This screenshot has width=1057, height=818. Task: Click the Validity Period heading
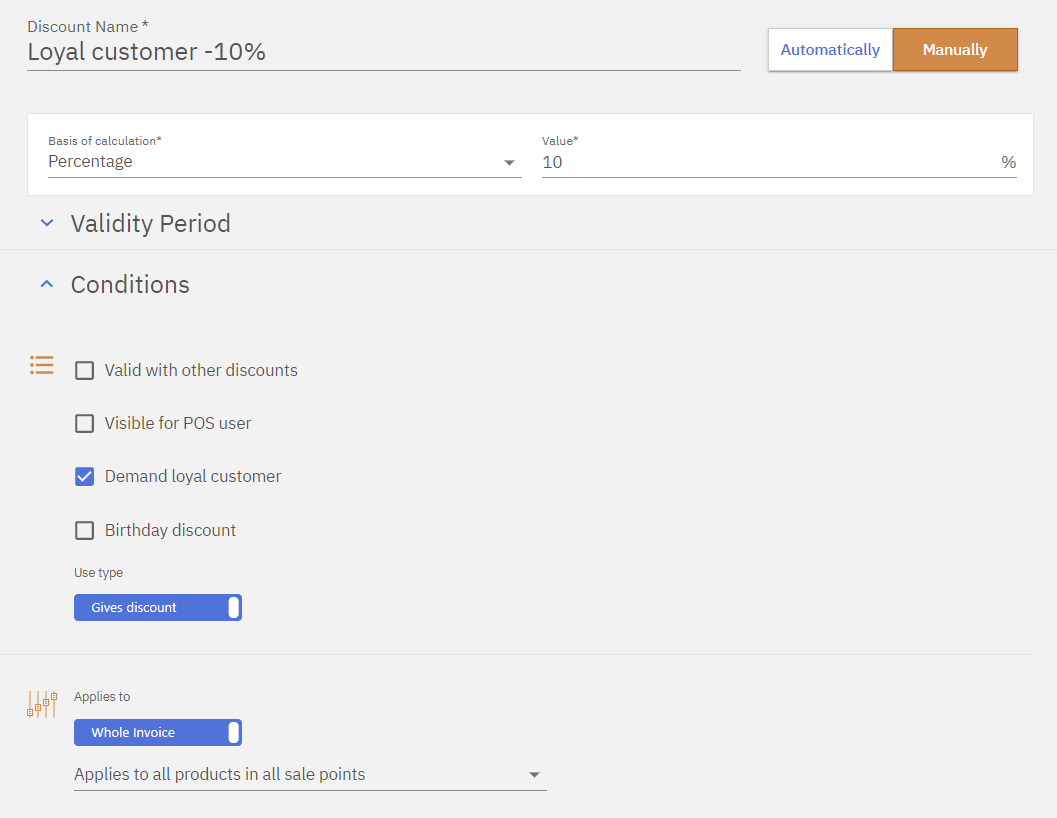(x=151, y=223)
